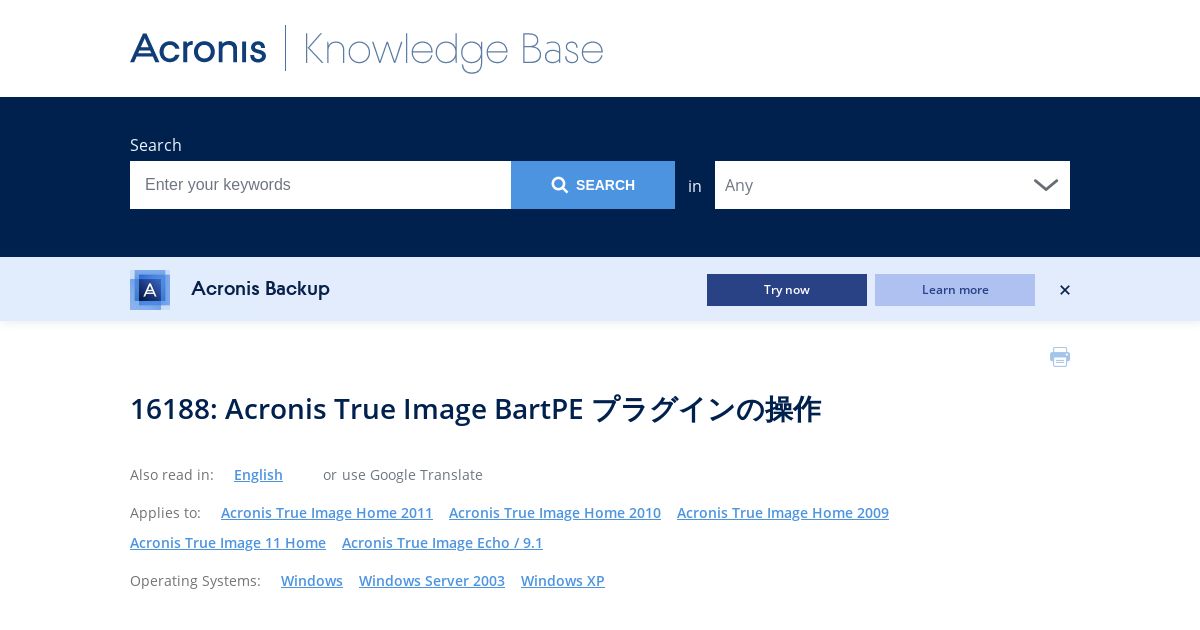Viewport: 1200px width, 630px height.
Task: Click the 'Search' label above the field
Action: click(156, 145)
